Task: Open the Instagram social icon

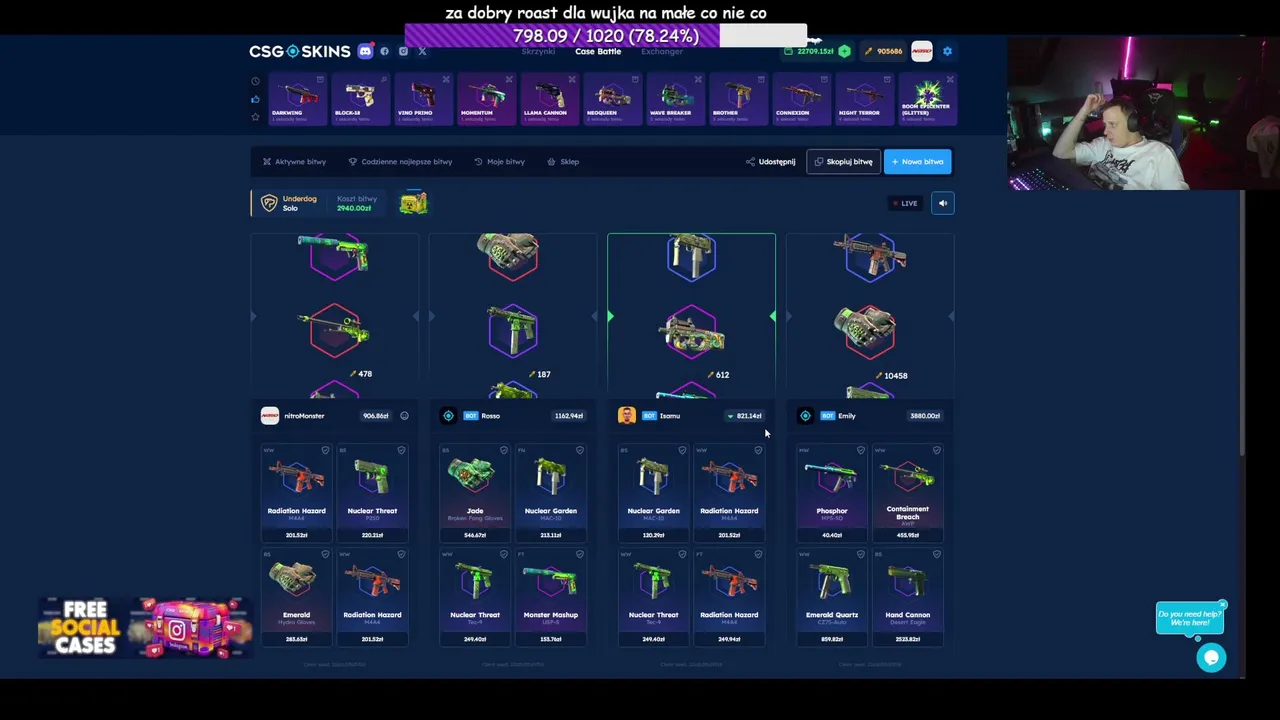Action: pyautogui.click(x=403, y=51)
